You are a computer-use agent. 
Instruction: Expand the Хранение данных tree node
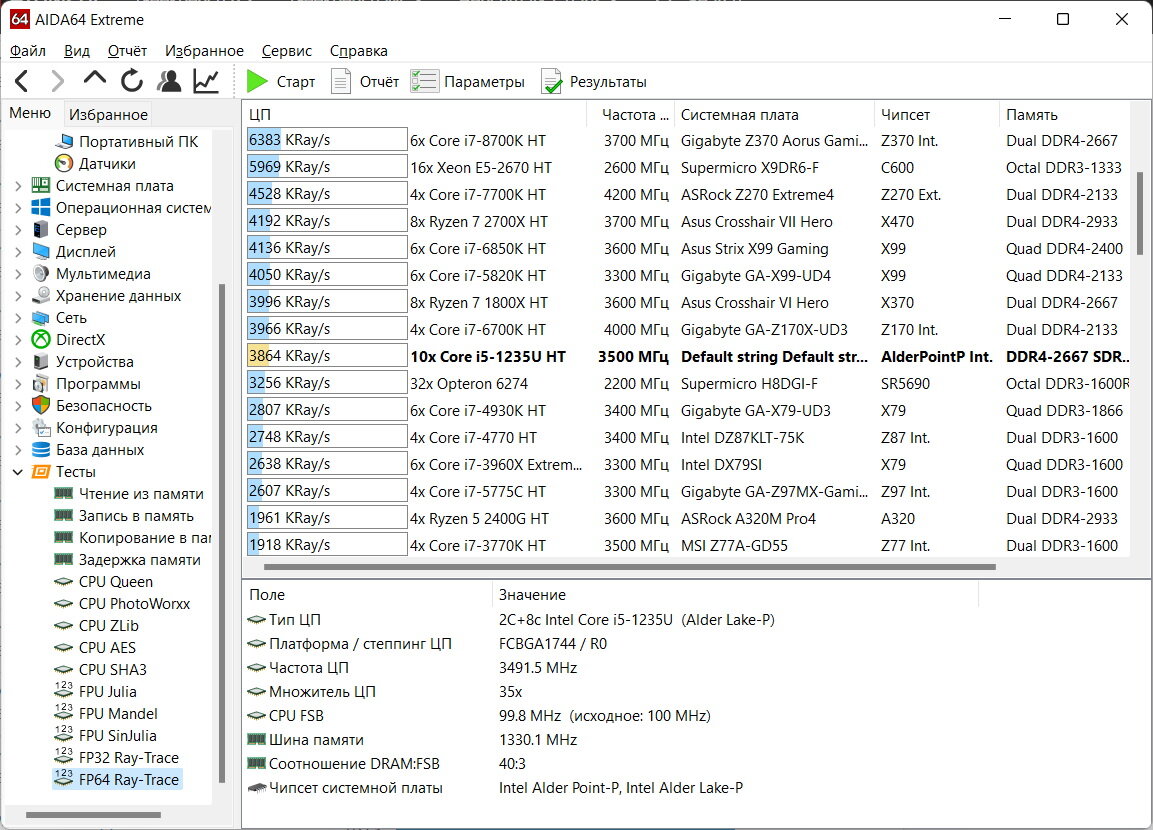click(18, 296)
